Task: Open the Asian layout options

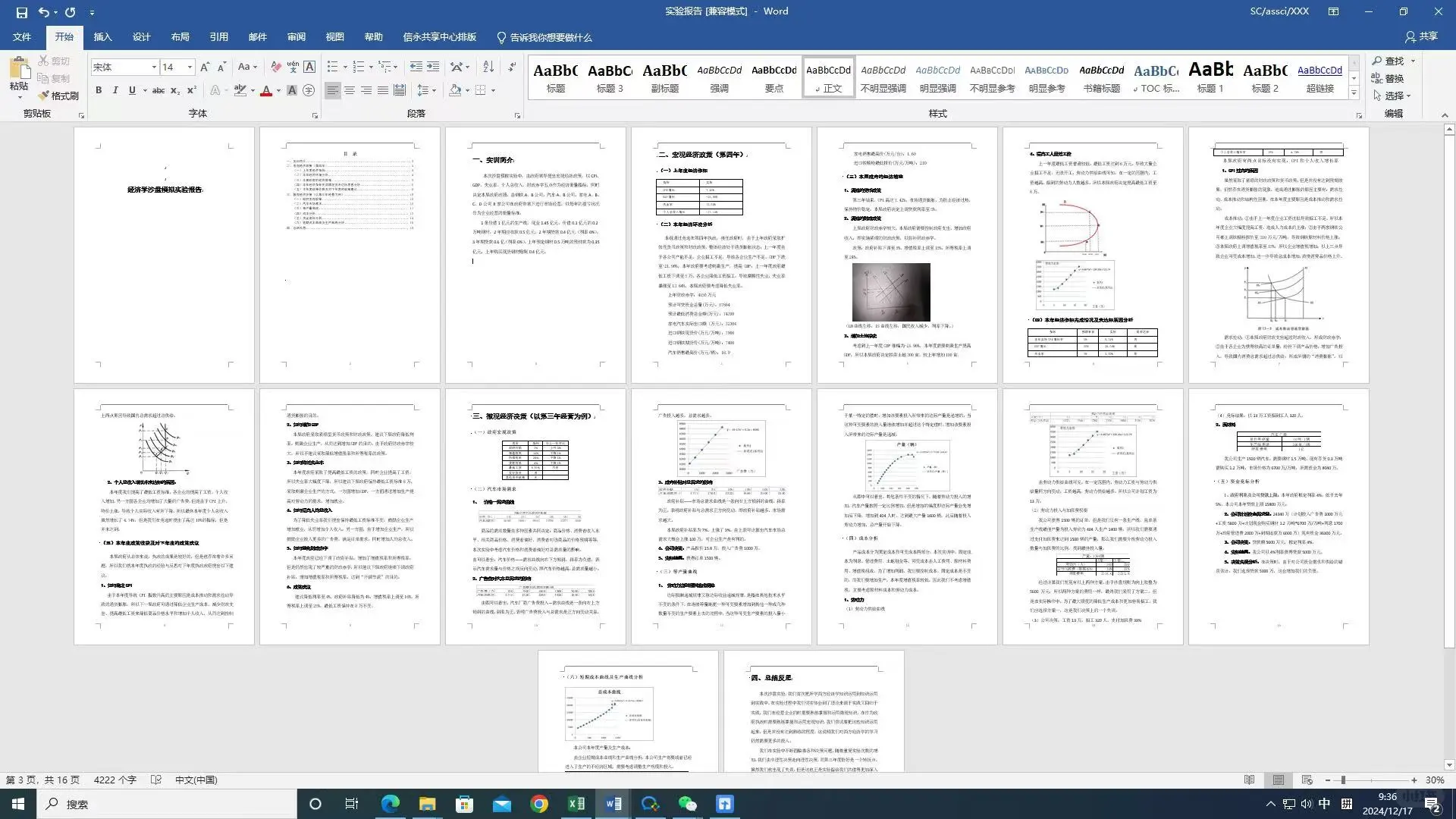Action: 457,67
